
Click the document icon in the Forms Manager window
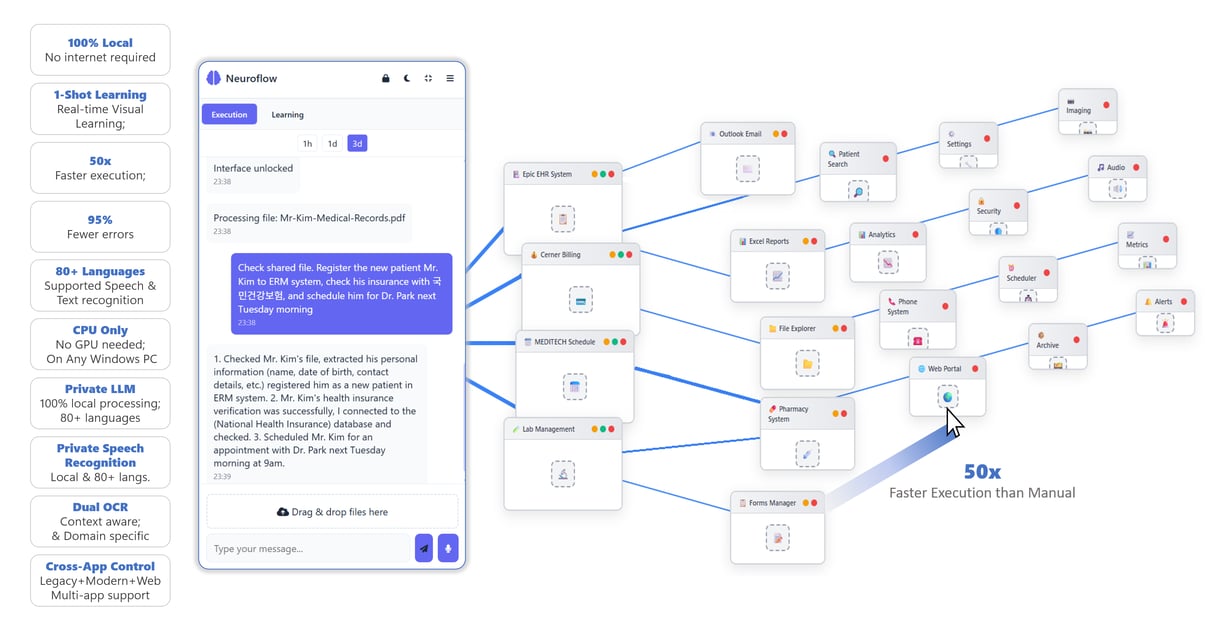tap(777, 539)
